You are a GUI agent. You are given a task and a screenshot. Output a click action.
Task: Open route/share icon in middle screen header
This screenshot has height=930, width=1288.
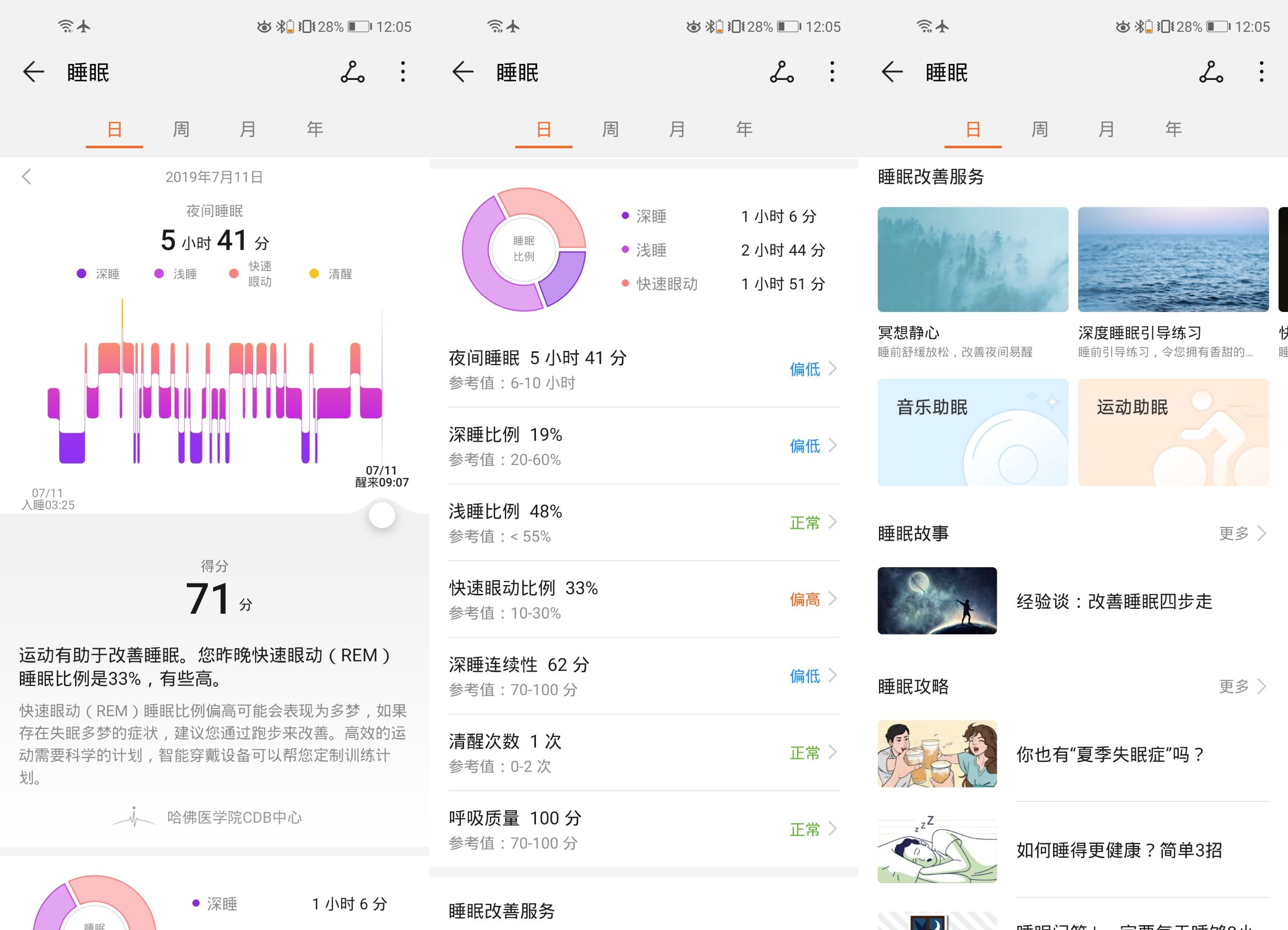(x=782, y=72)
